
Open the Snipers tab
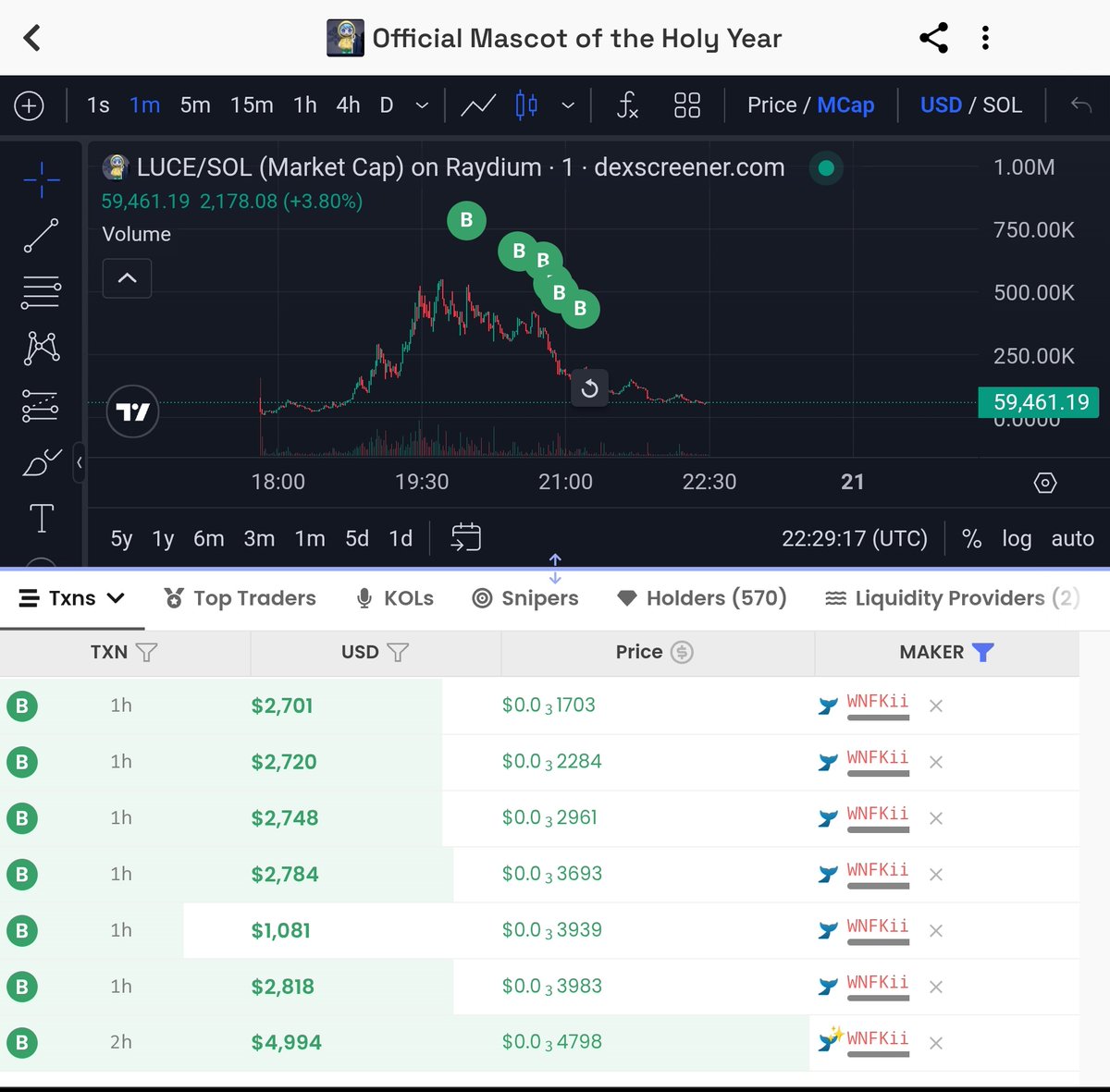525,598
